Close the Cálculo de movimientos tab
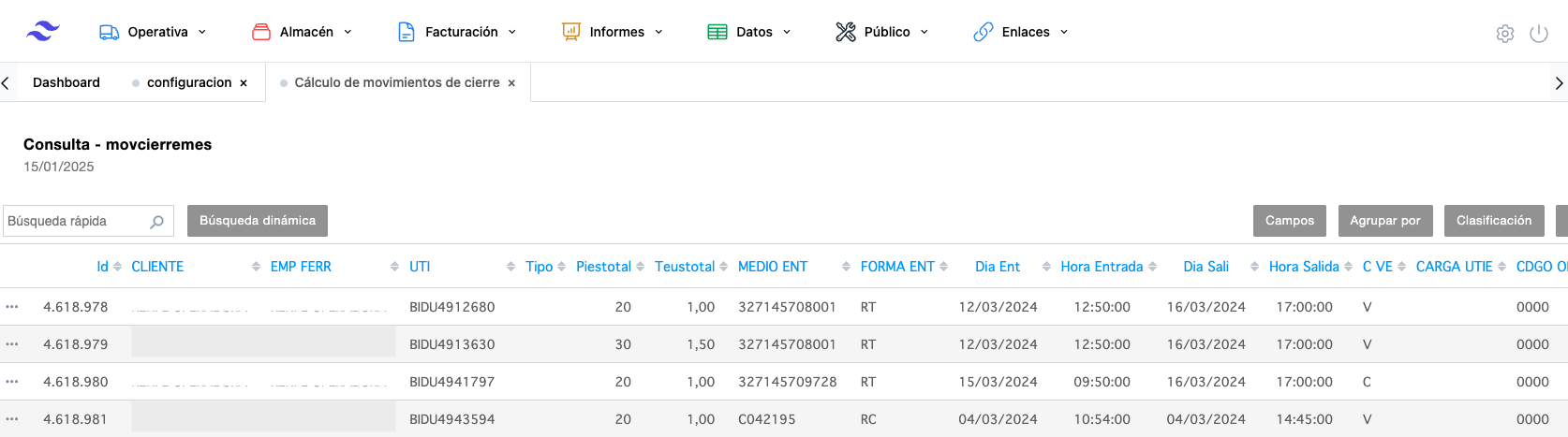The image size is (1568, 437). tap(511, 83)
